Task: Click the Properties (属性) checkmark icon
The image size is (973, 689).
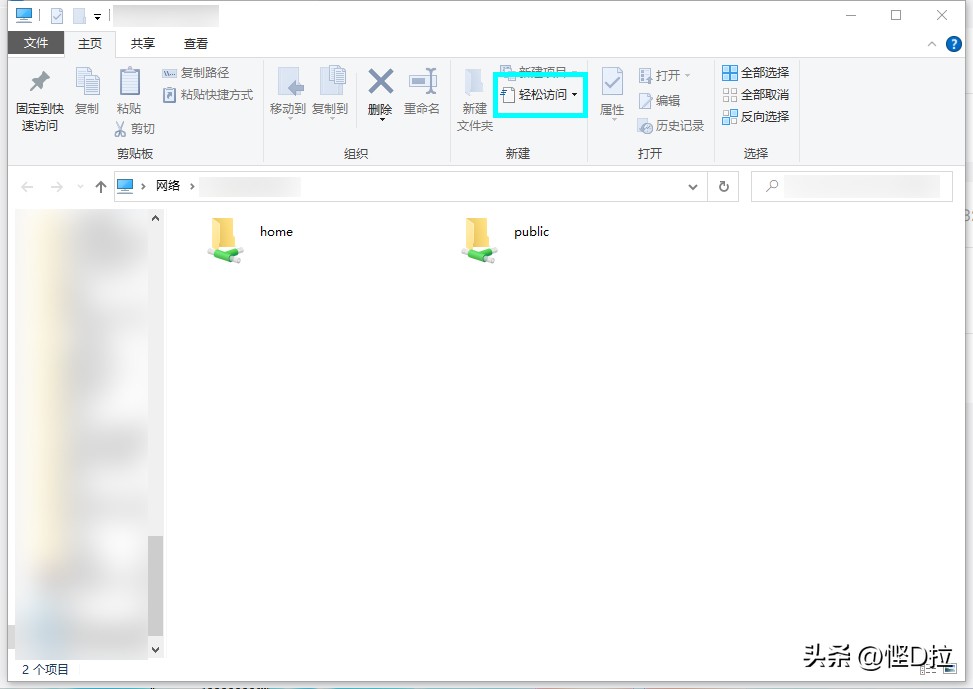Action: point(612,83)
